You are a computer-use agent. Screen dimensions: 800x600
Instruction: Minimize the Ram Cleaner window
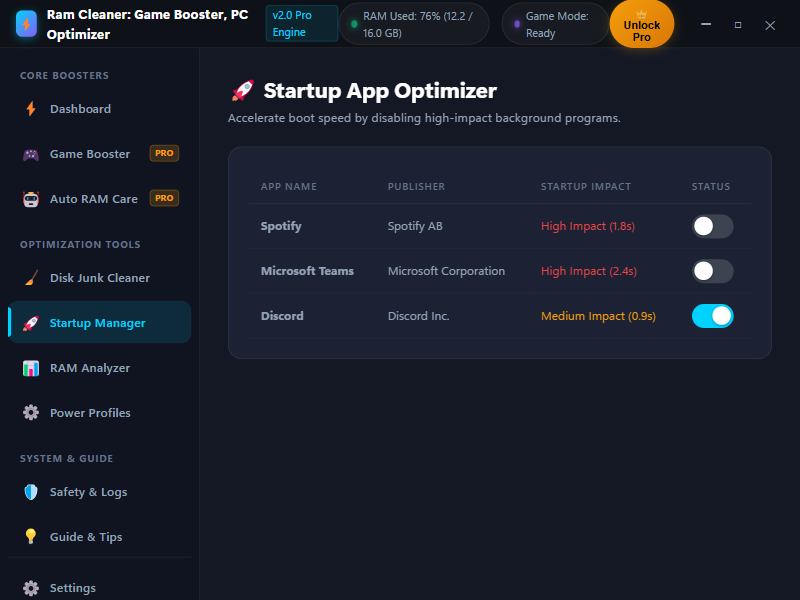[706, 24]
